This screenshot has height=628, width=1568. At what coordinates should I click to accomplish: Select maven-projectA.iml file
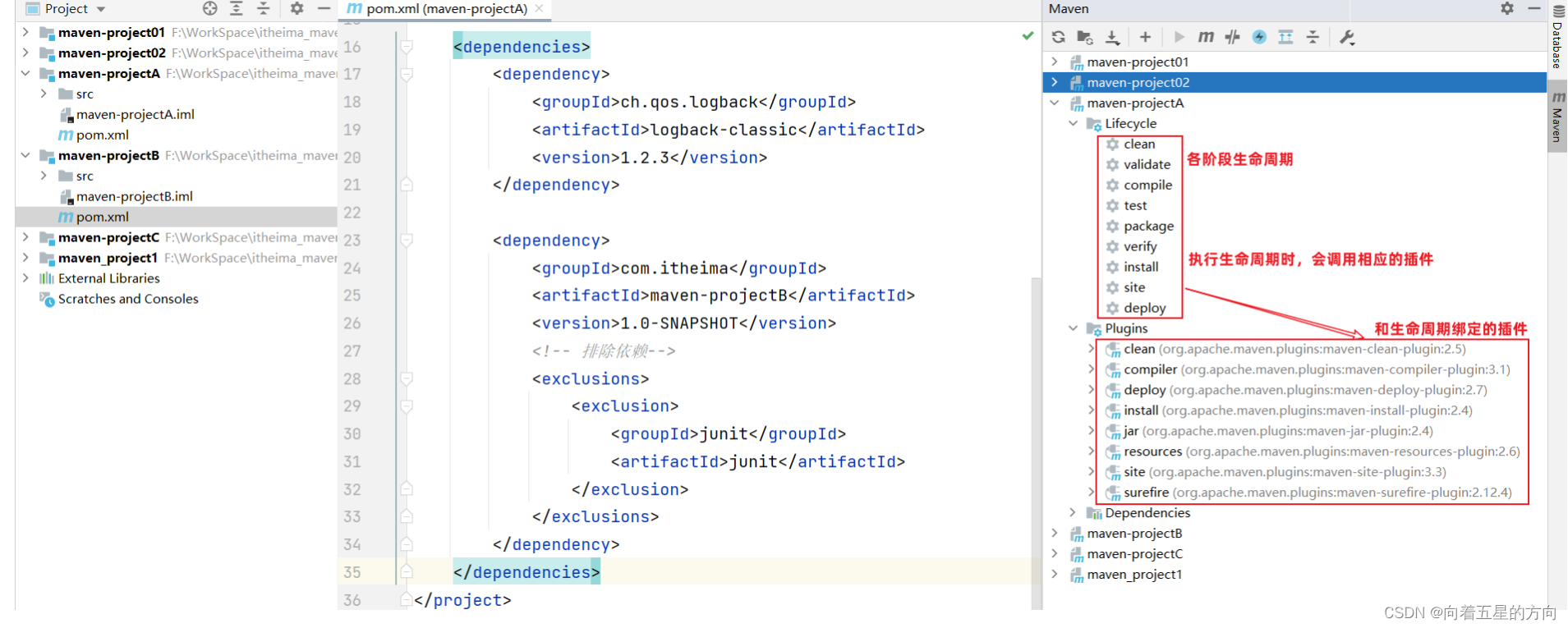(x=127, y=114)
